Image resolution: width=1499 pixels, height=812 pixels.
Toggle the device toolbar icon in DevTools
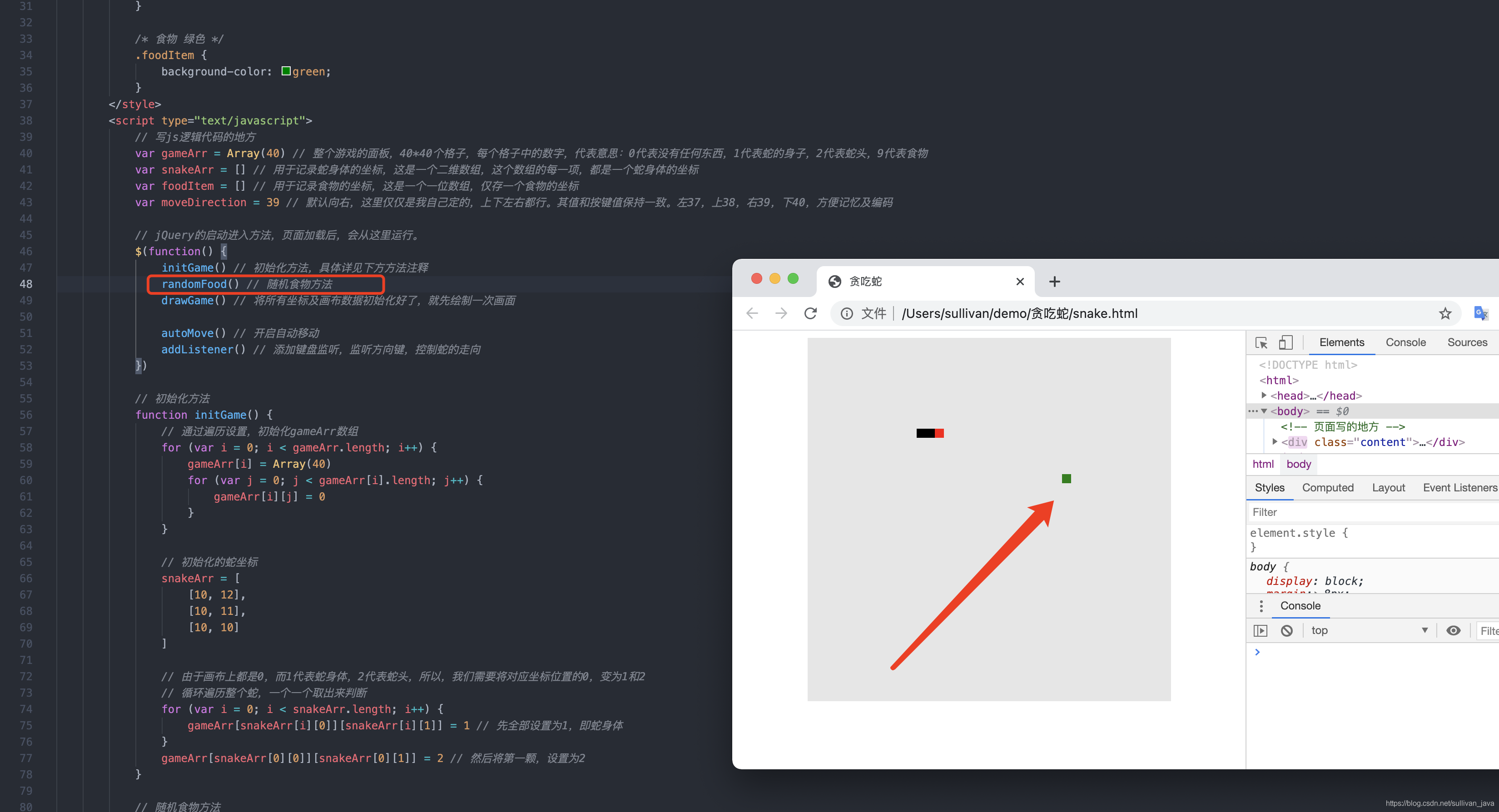pyautogui.click(x=1286, y=342)
